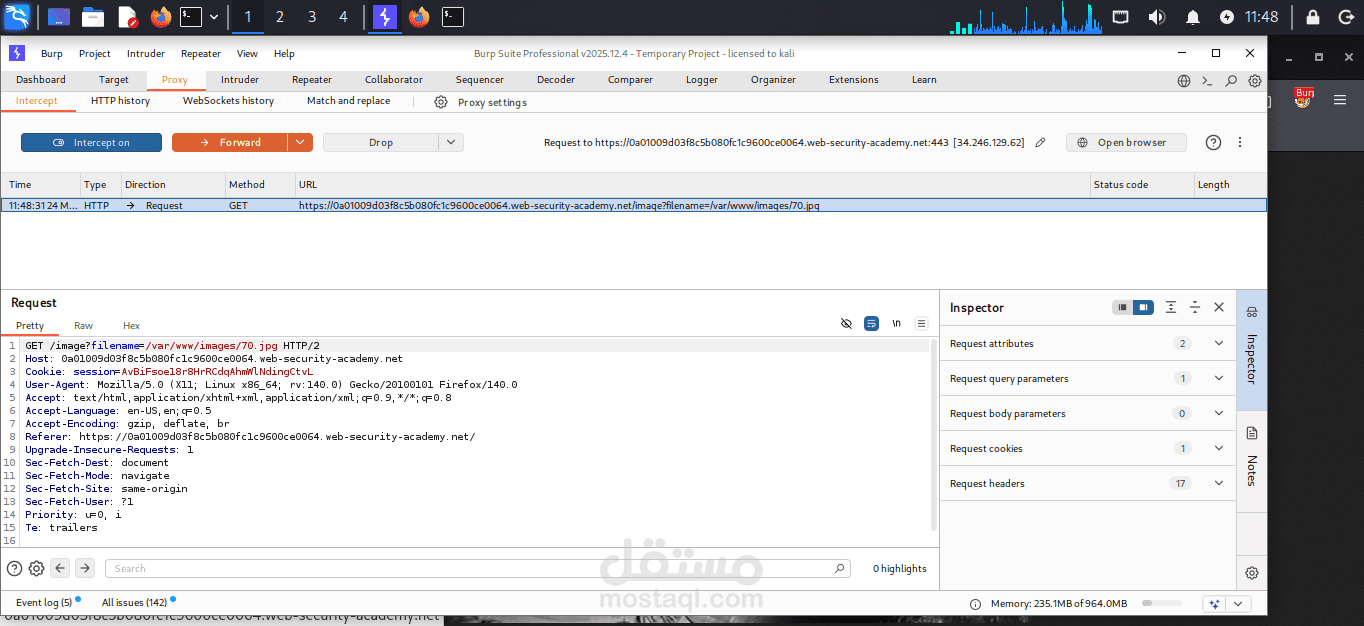Switch request view to Hex tab
This screenshot has width=1364, height=626.
click(x=131, y=325)
